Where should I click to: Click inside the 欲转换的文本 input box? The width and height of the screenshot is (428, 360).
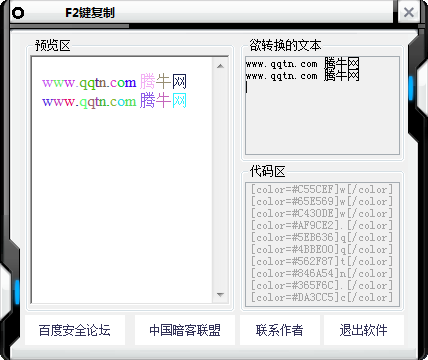click(x=322, y=105)
